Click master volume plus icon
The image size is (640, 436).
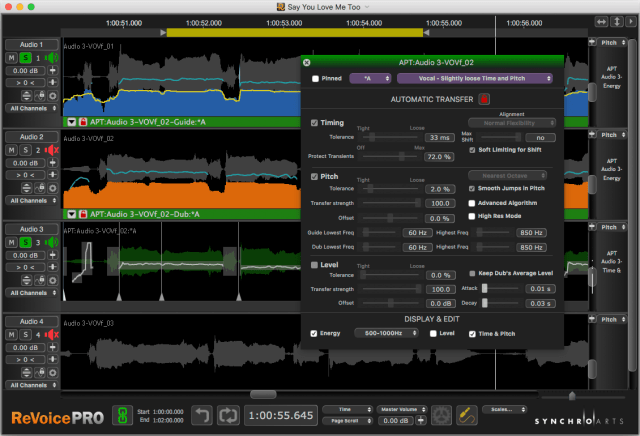click(x=421, y=420)
